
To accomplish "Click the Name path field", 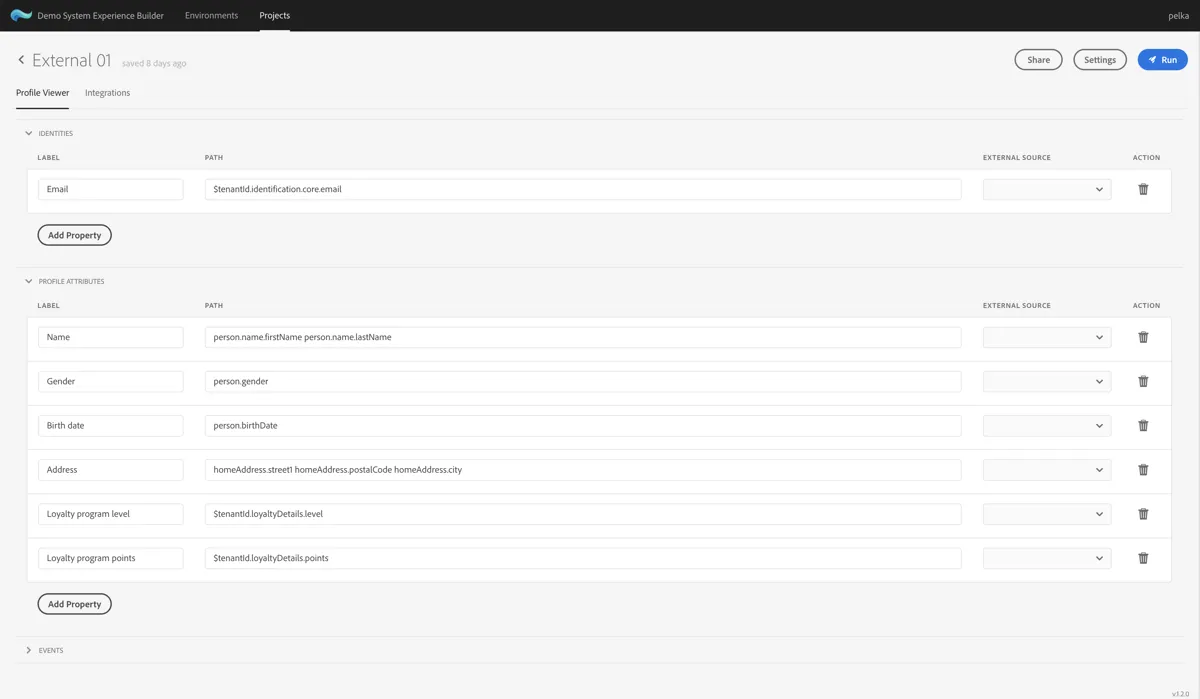I will point(583,337).
